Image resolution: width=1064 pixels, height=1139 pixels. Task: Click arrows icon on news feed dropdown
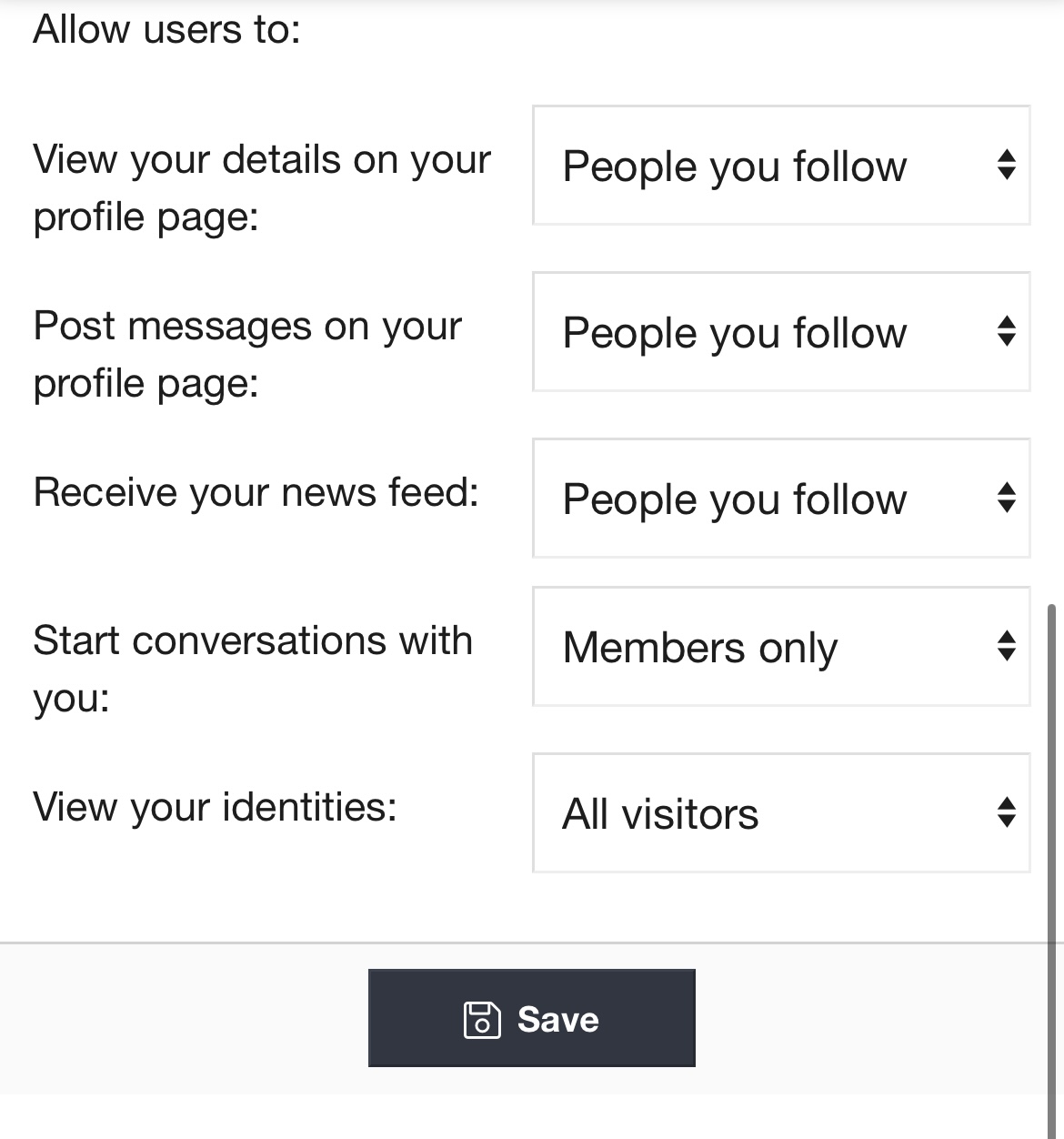click(x=1006, y=498)
